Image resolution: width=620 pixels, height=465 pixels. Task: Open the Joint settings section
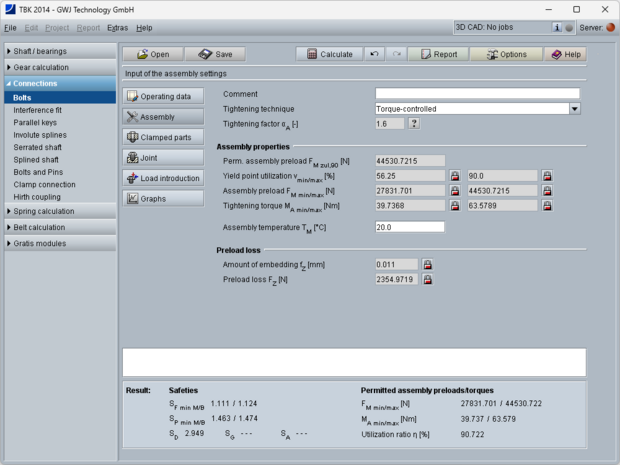click(163, 157)
